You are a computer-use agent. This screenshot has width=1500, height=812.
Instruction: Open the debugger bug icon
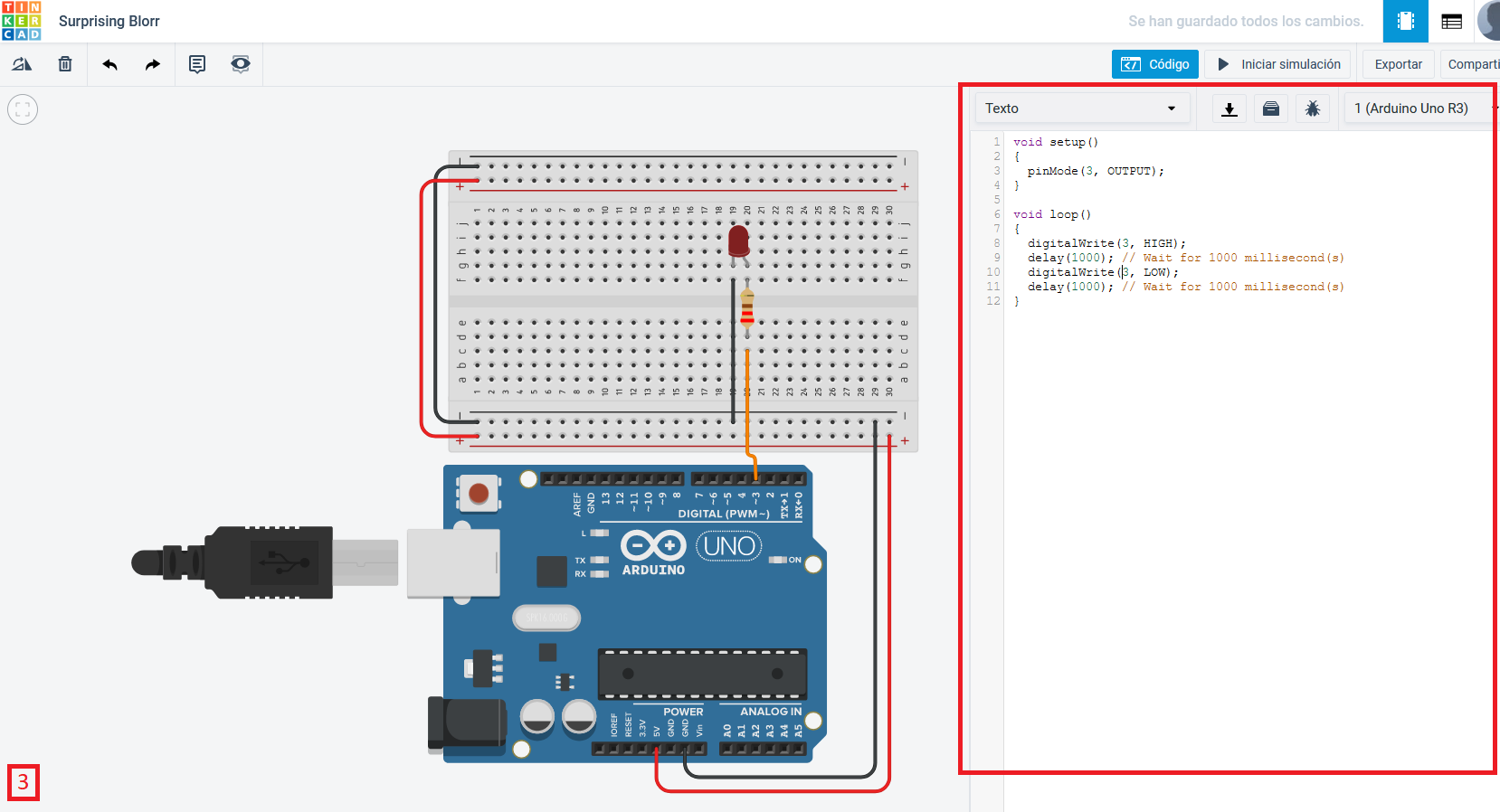pyautogui.click(x=1312, y=109)
